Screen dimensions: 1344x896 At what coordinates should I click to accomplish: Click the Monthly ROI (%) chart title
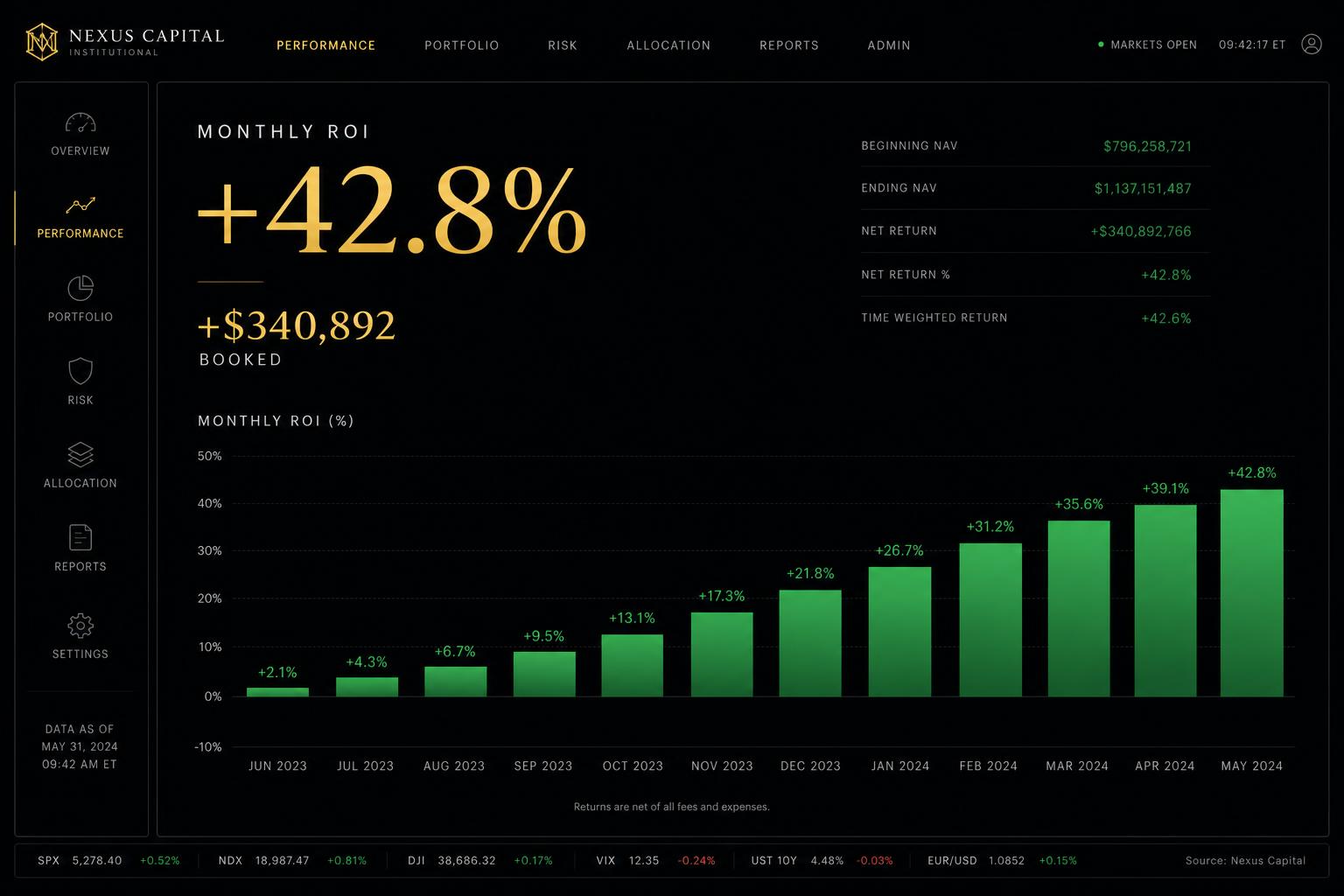click(x=276, y=421)
